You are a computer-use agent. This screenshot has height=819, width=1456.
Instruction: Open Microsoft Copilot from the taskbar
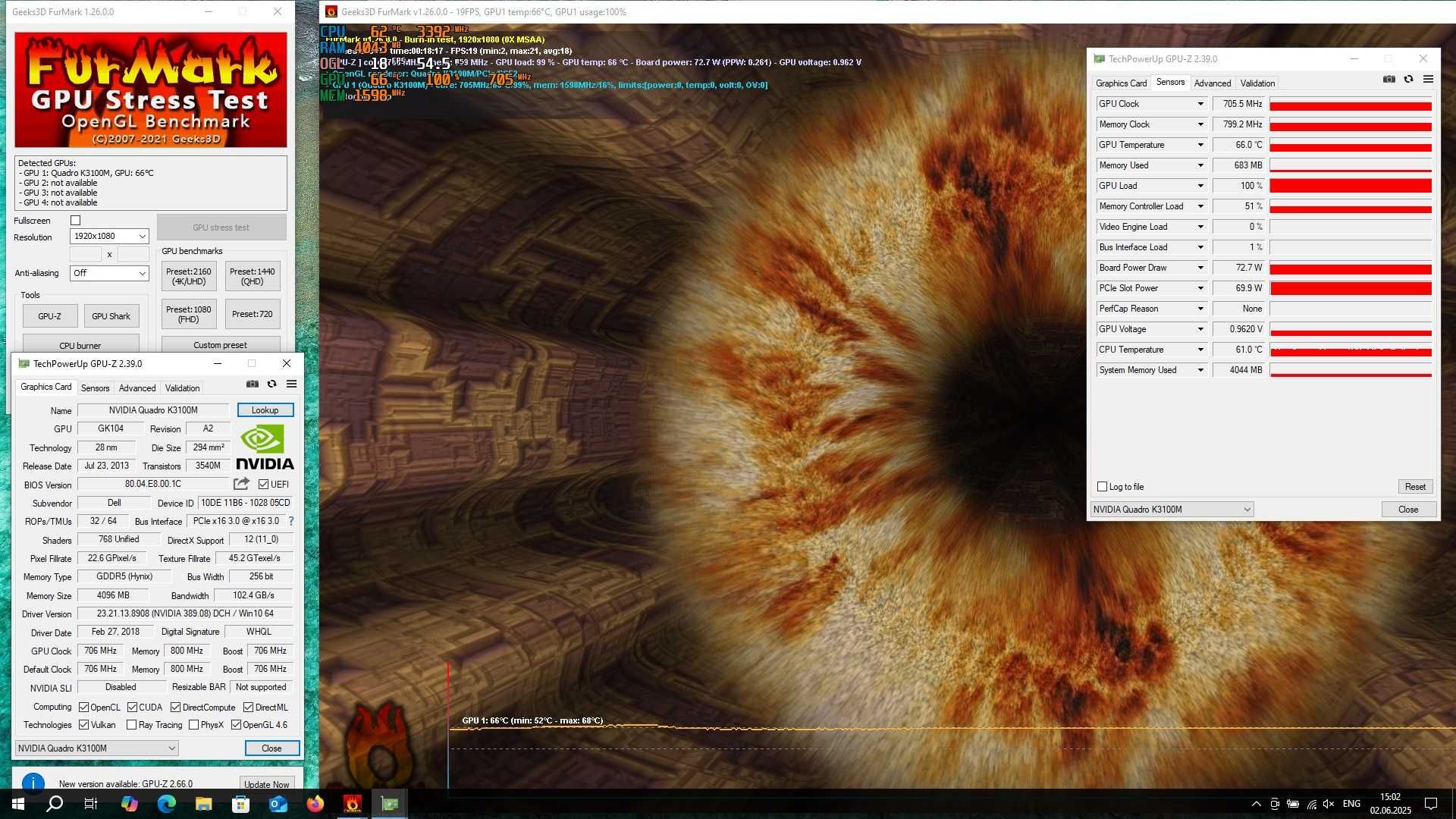[x=129, y=804]
